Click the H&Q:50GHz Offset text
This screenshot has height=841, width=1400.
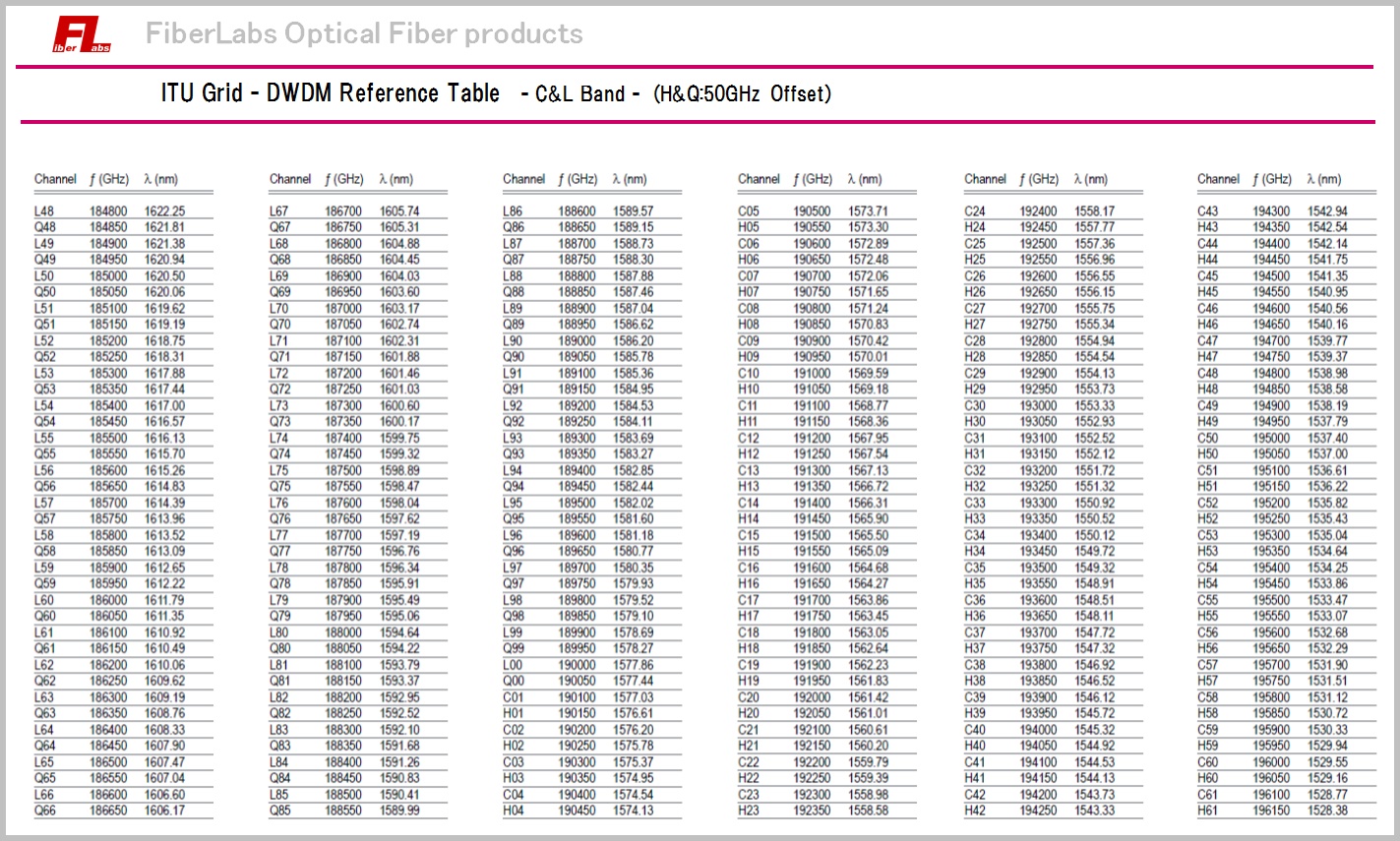(x=742, y=94)
